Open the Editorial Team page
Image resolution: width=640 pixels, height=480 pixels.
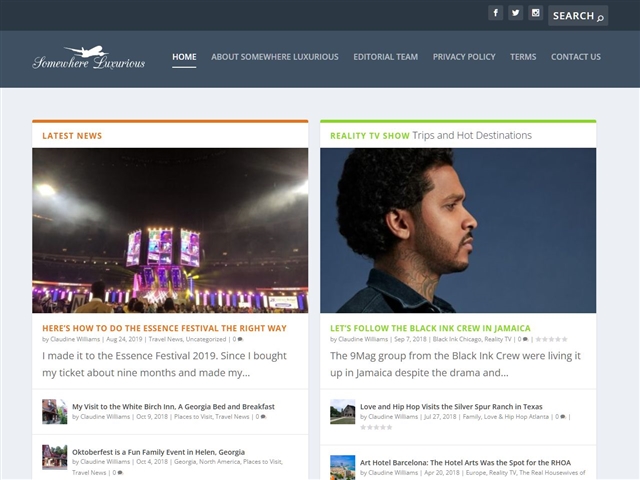coord(385,57)
